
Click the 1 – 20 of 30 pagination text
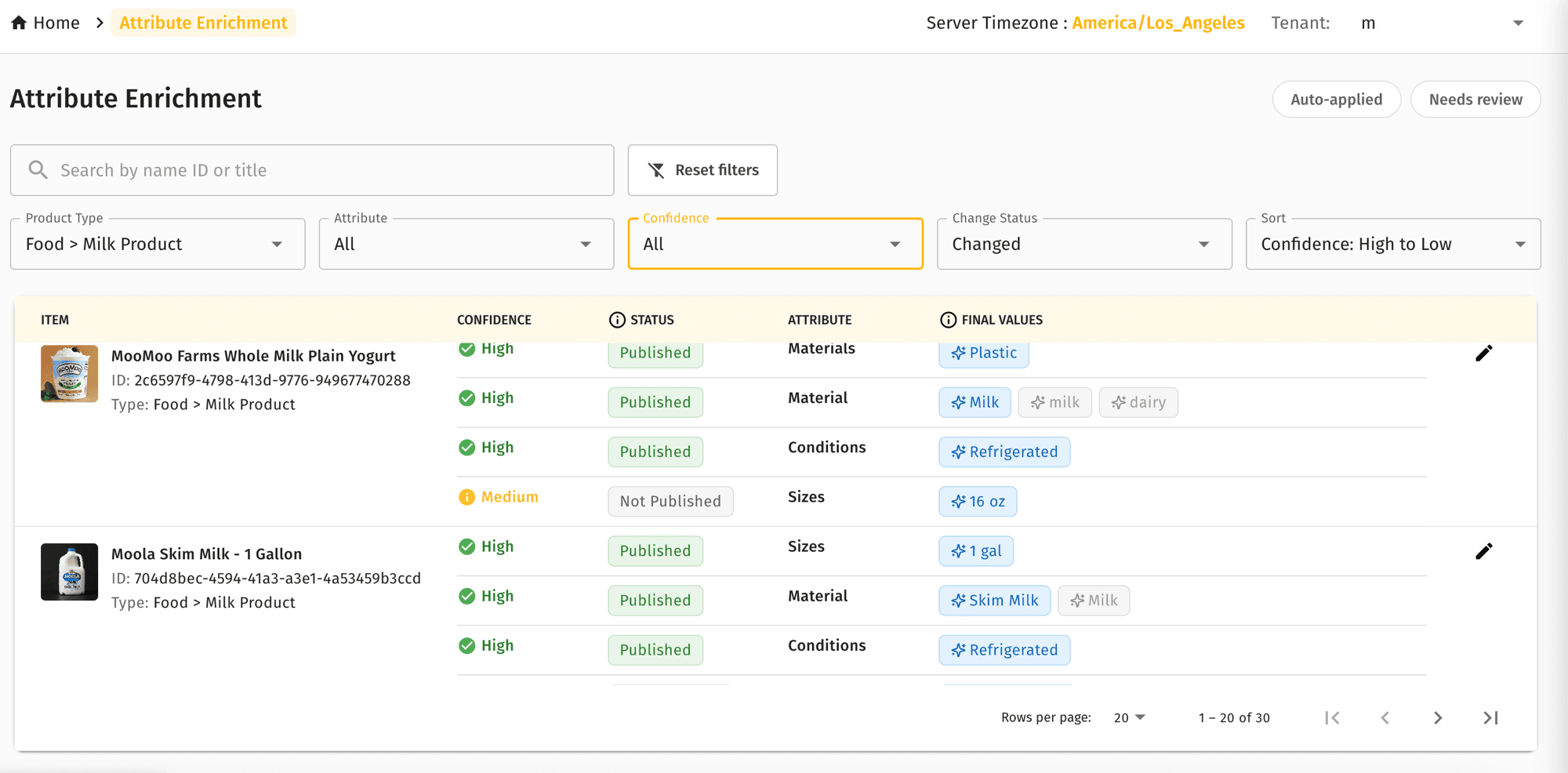click(x=1234, y=718)
